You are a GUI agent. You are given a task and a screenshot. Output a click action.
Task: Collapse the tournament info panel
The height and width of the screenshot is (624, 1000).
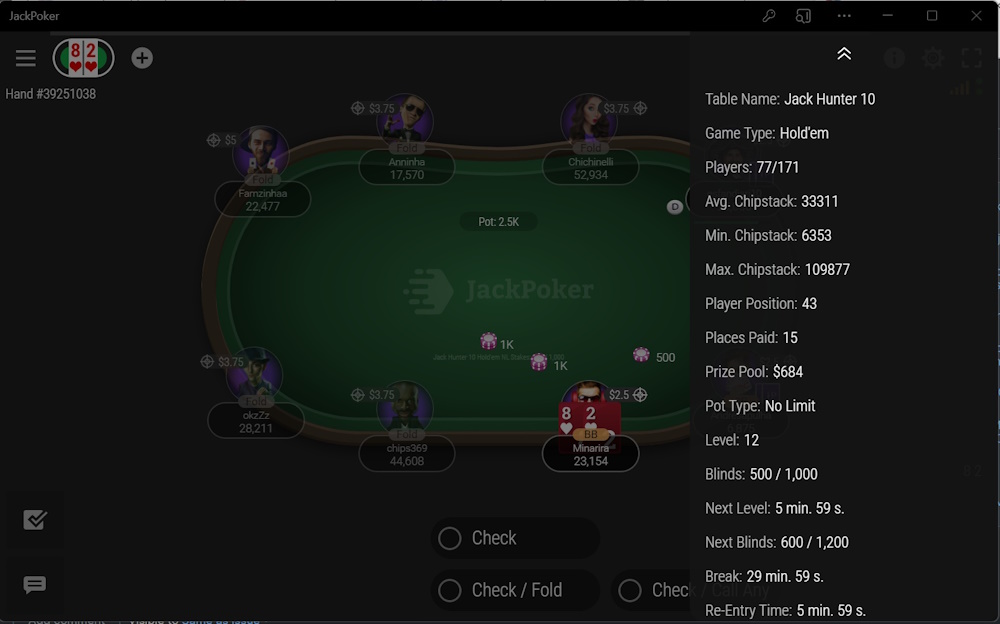point(844,54)
